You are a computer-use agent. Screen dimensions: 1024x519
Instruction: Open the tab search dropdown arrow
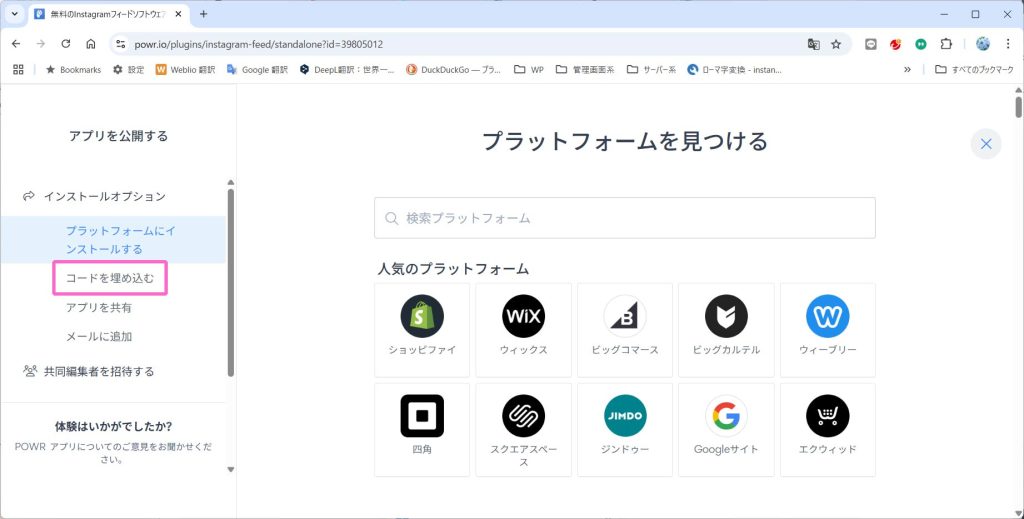pyautogui.click(x=14, y=14)
